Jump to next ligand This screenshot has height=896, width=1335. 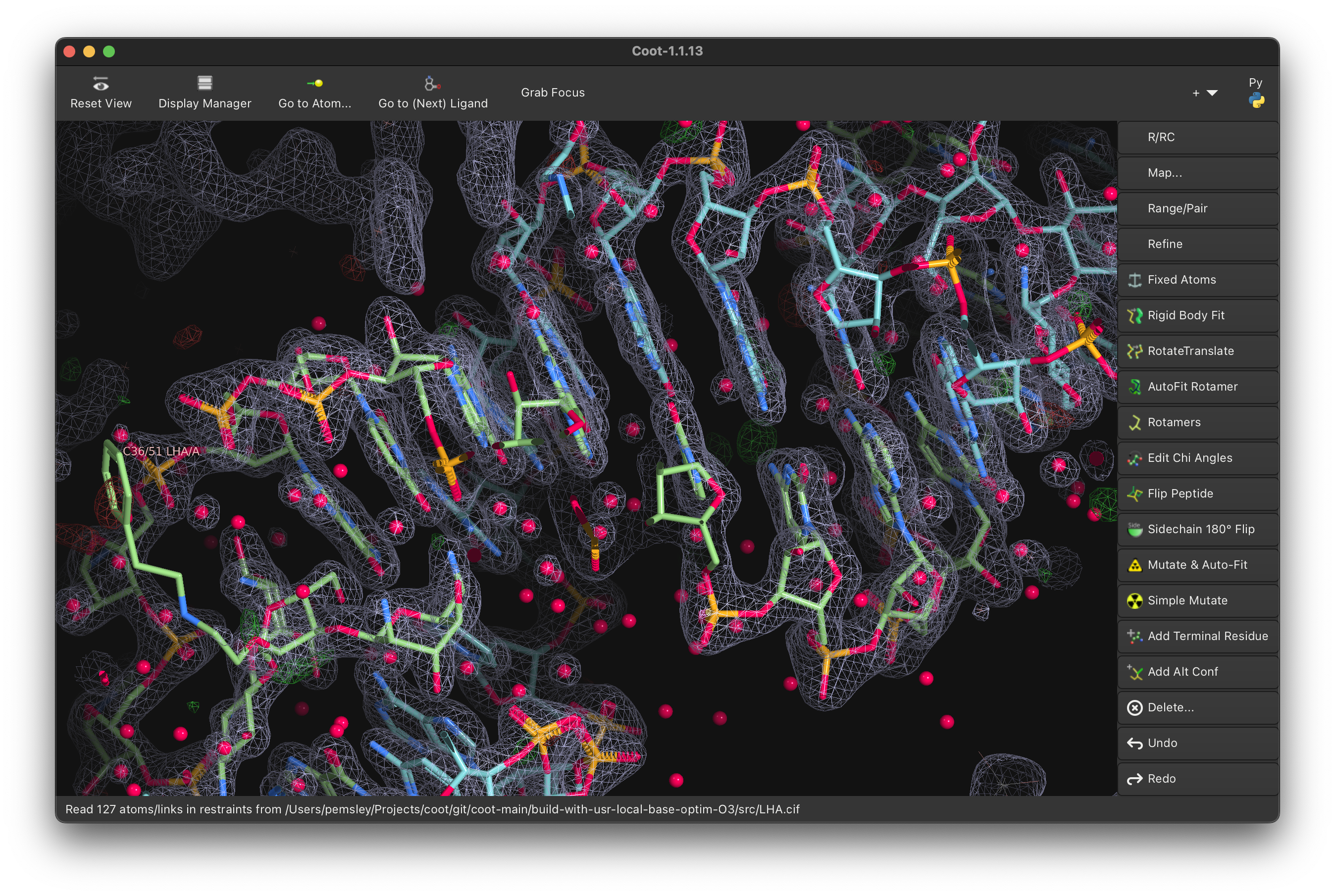[x=433, y=93]
